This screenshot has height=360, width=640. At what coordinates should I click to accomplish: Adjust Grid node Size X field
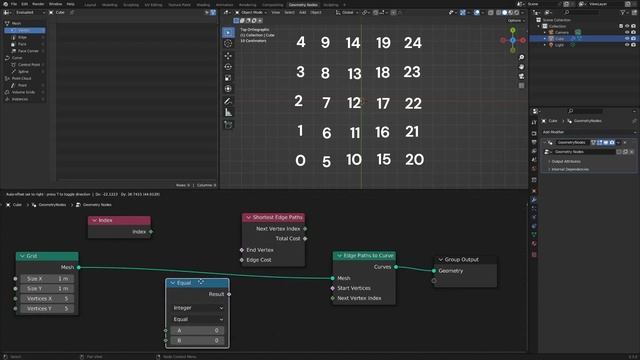pyautogui.click(x=47, y=278)
